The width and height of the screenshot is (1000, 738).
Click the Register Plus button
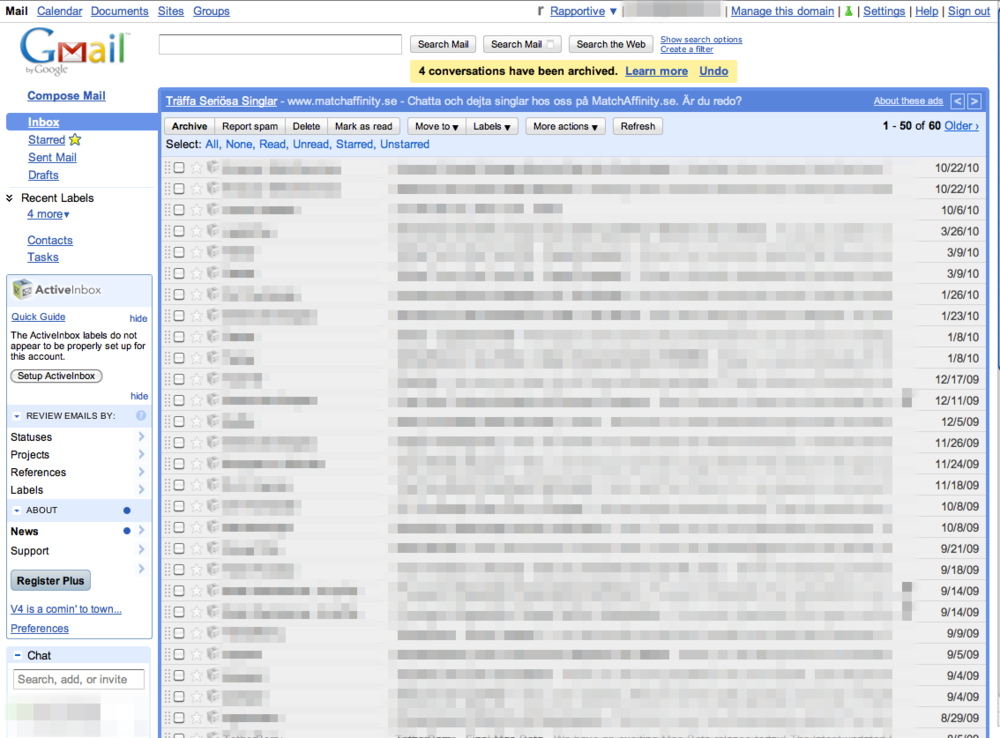50,580
